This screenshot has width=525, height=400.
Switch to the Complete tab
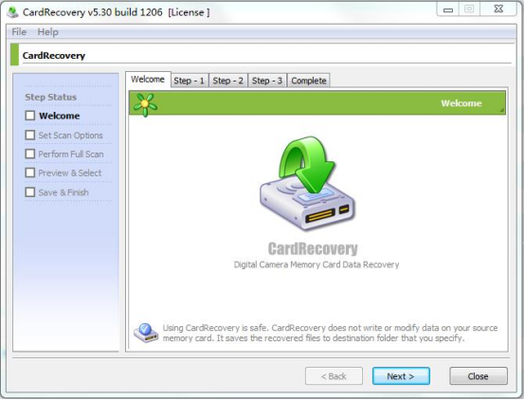pyautogui.click(x=309, y=81)
